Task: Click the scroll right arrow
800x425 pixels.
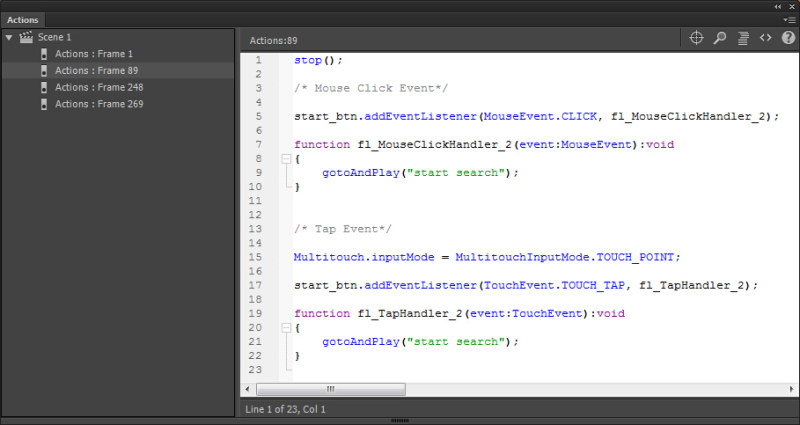Action: pyautogui.click(x=791, y=389)
